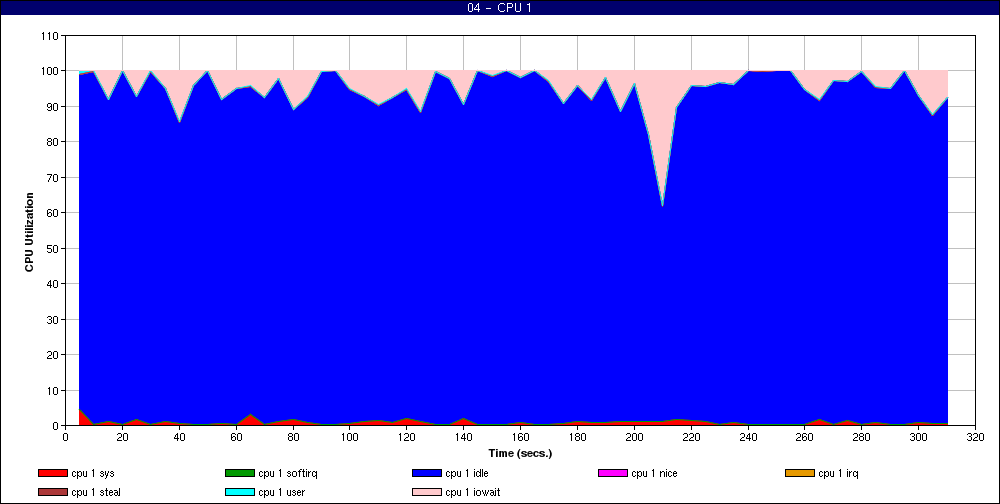Click the 'CPU Utilization' y-axis title

coord(30,232)
